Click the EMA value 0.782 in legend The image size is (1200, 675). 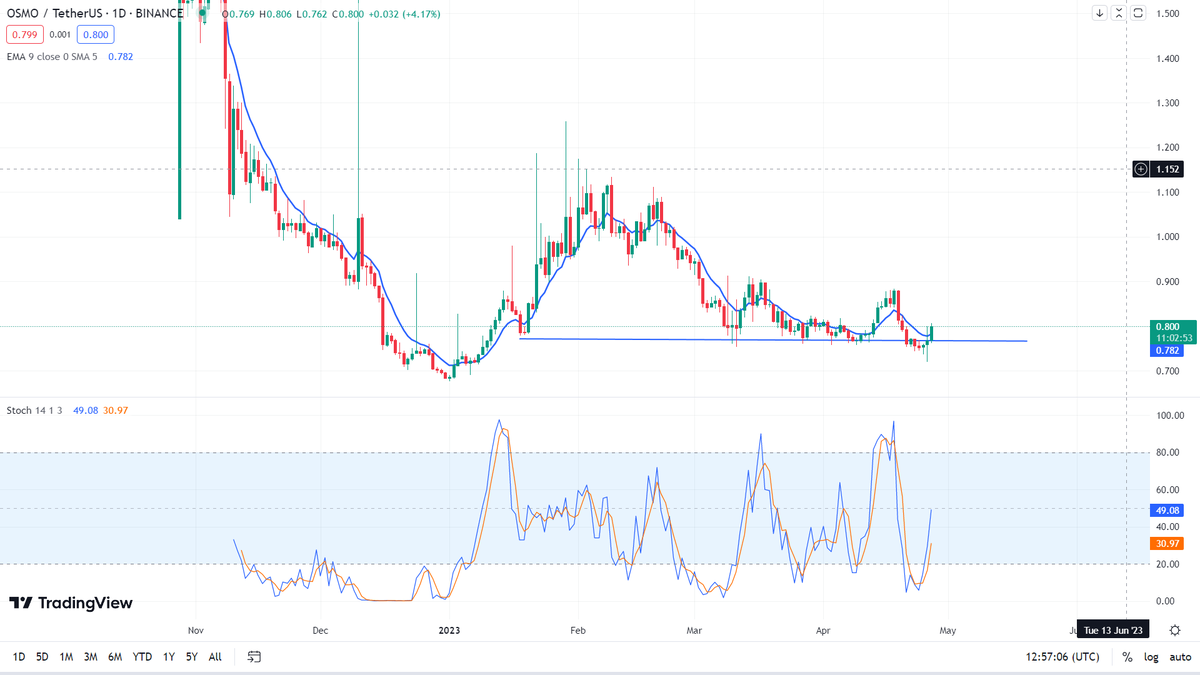coord(120,57)
